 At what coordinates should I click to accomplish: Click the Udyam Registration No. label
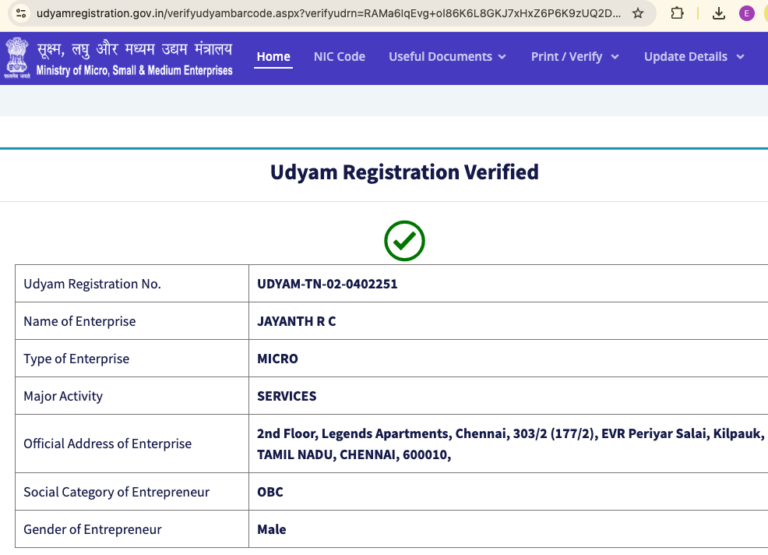[92, 284]
